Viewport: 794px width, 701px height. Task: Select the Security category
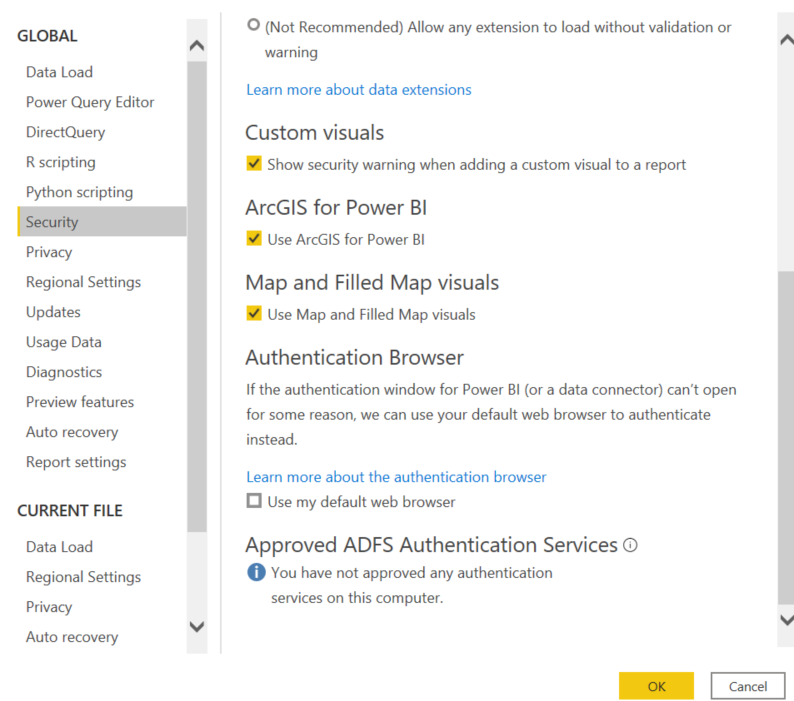tap(102, 221)
